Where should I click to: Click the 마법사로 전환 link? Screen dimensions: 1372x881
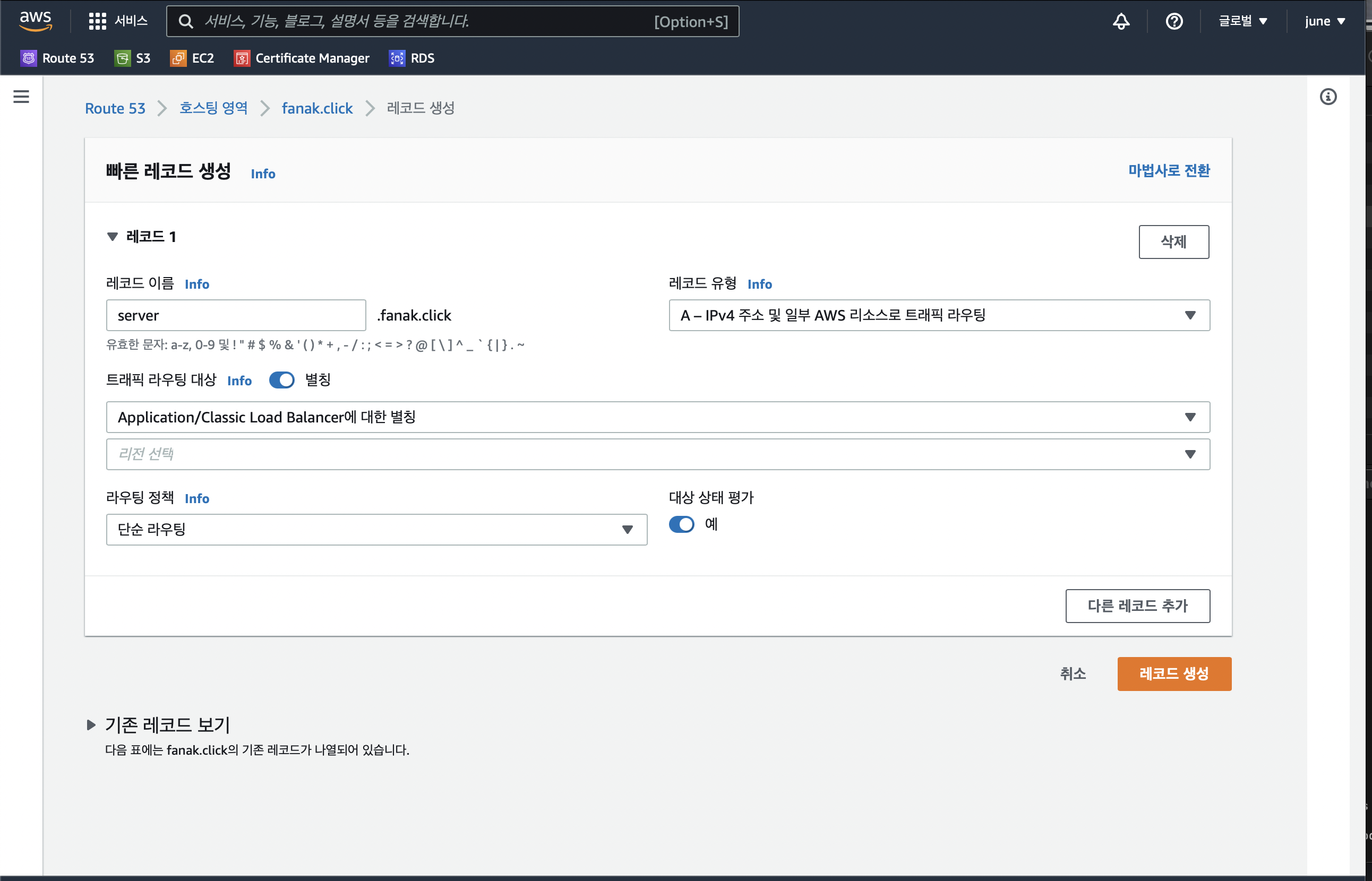tap(1168, 170)
